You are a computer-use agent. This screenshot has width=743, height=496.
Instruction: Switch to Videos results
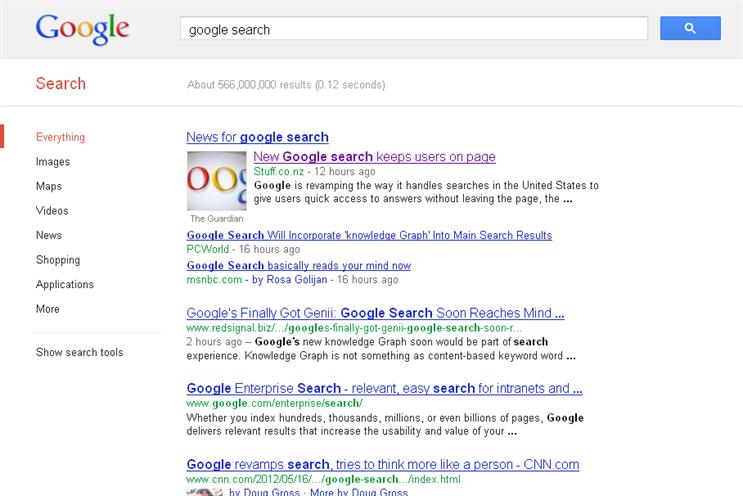tap(52, 211)
